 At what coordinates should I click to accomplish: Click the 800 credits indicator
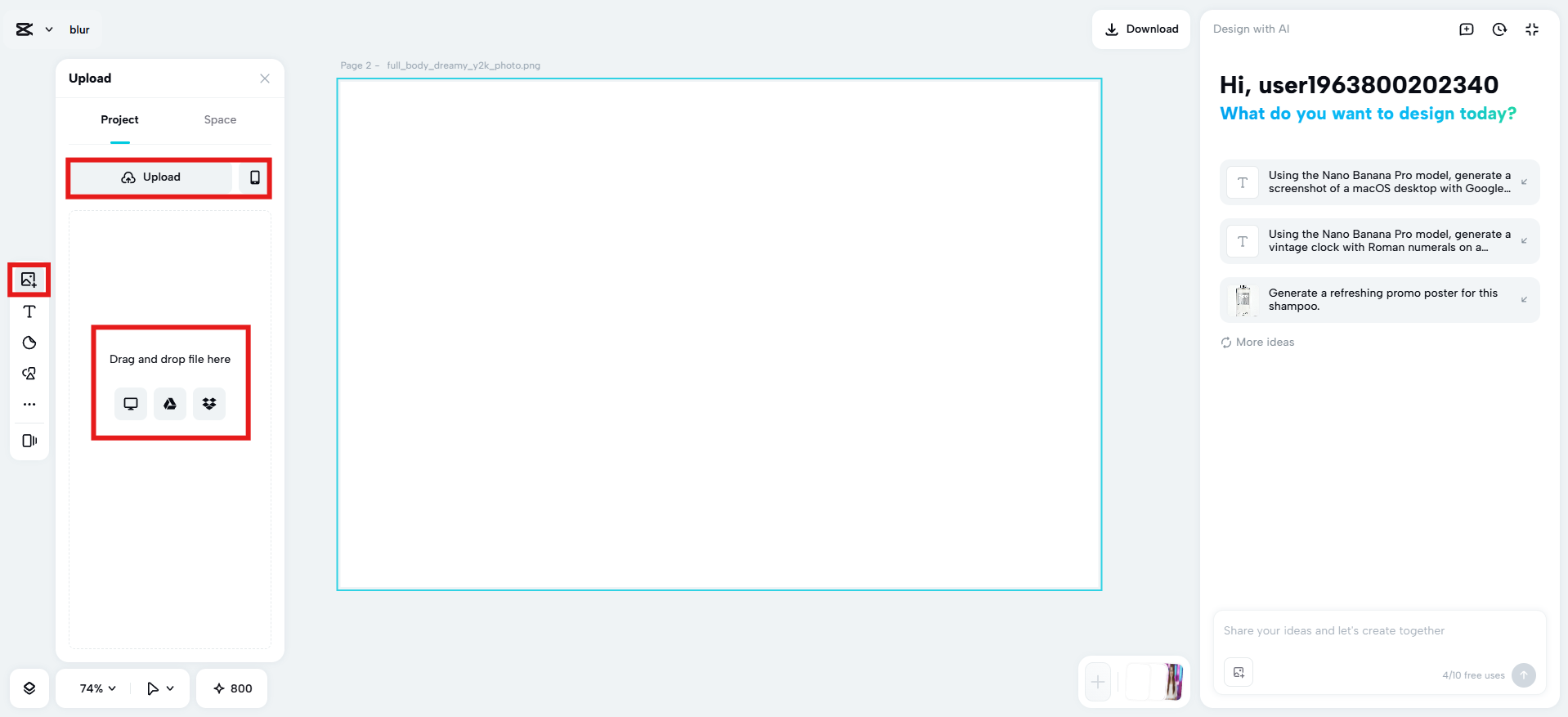point(232,688)
